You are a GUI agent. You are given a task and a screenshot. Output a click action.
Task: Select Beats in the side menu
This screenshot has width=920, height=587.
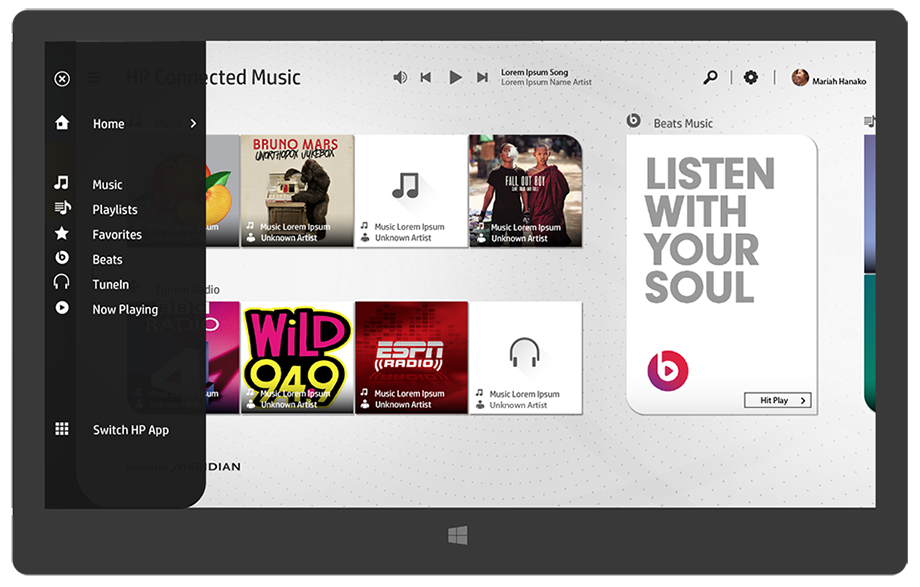pyautogui.click(x=107, y=259)
